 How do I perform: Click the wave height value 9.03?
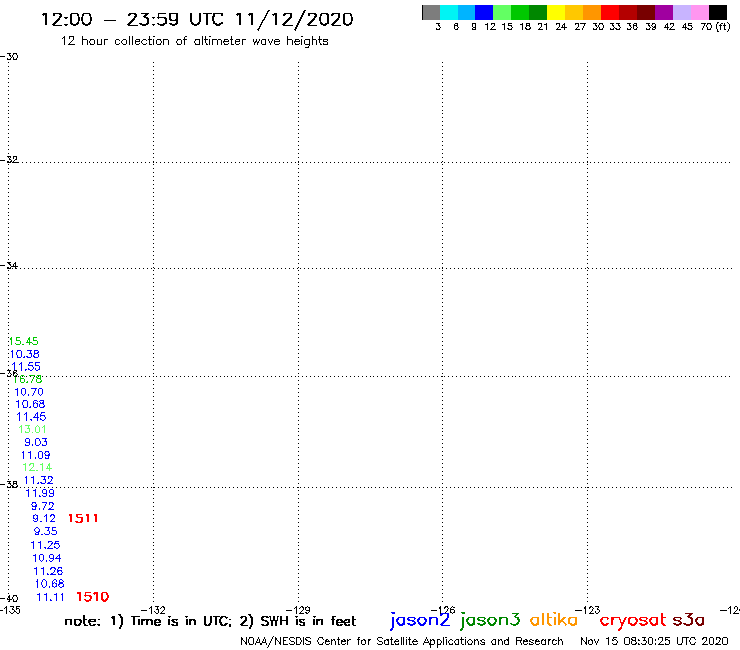pos(36,442)
